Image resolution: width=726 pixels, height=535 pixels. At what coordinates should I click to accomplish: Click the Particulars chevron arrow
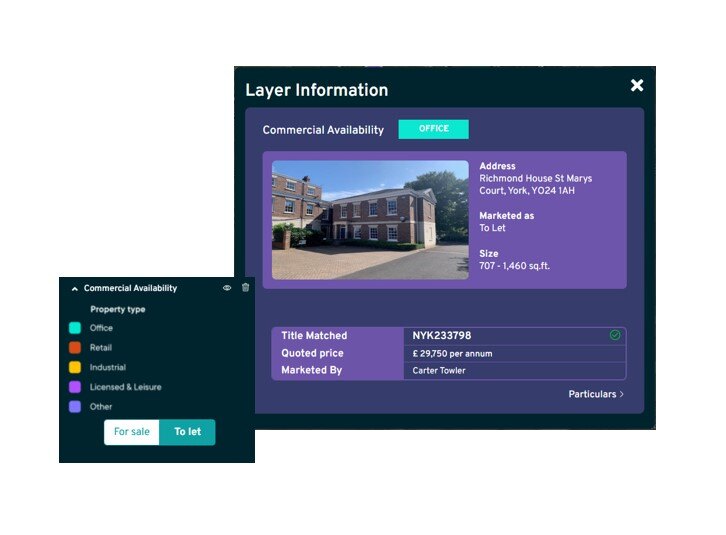[621, 394]
